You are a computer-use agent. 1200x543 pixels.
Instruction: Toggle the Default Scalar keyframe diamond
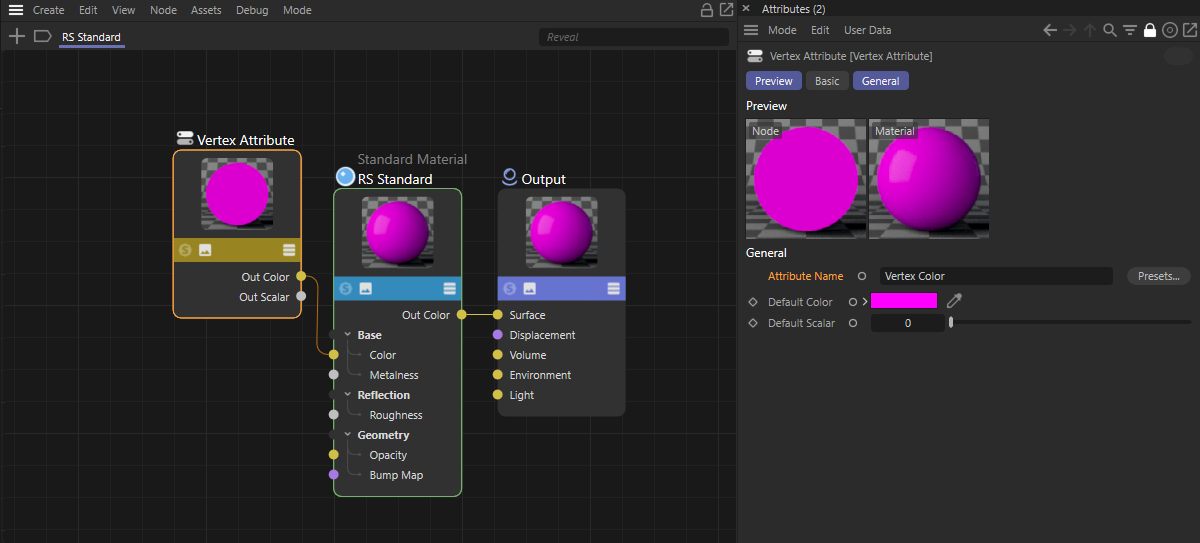click(x=753, y=323)
